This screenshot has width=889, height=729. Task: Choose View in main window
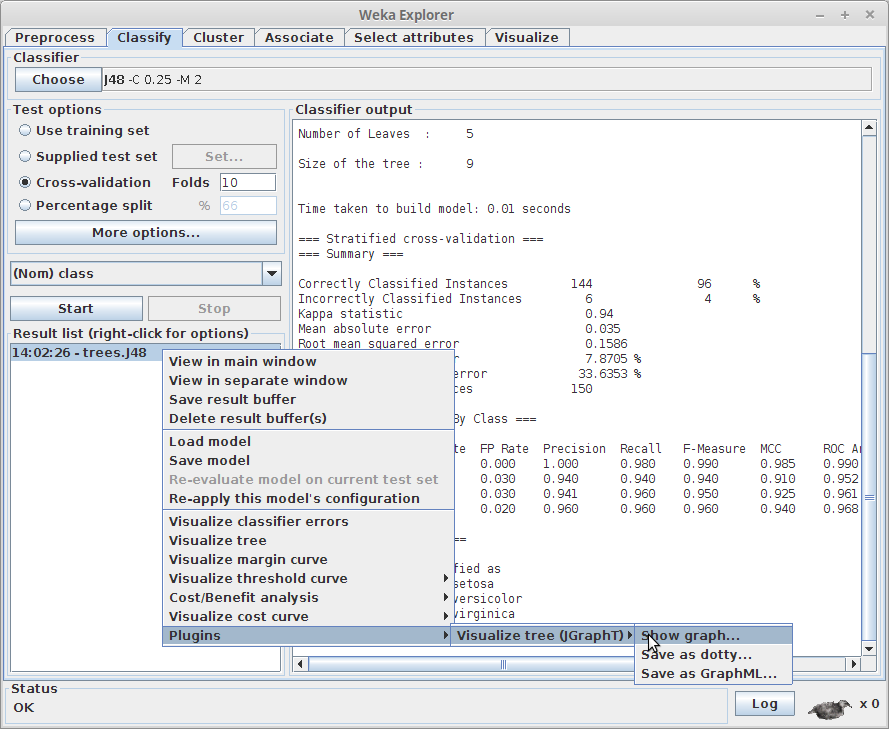pos(308,362)
